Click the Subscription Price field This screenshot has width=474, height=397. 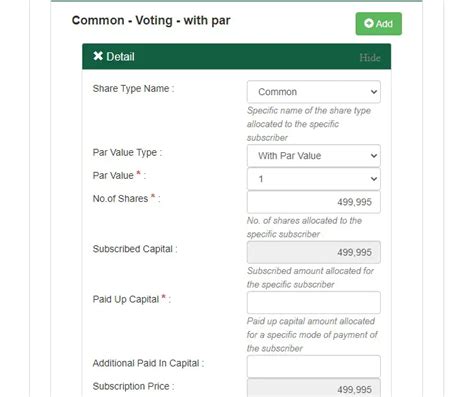314,388
